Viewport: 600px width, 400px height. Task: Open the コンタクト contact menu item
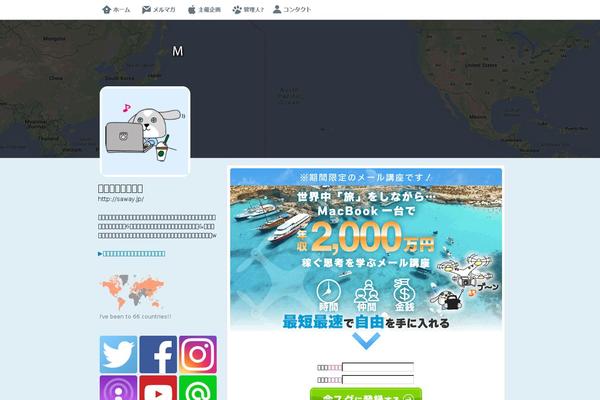[292, 10]
